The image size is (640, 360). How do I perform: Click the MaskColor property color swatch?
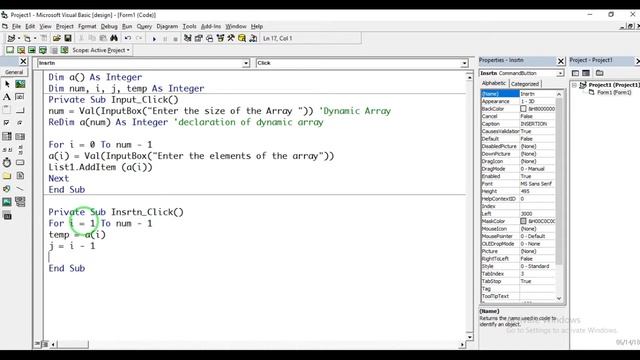523,221
